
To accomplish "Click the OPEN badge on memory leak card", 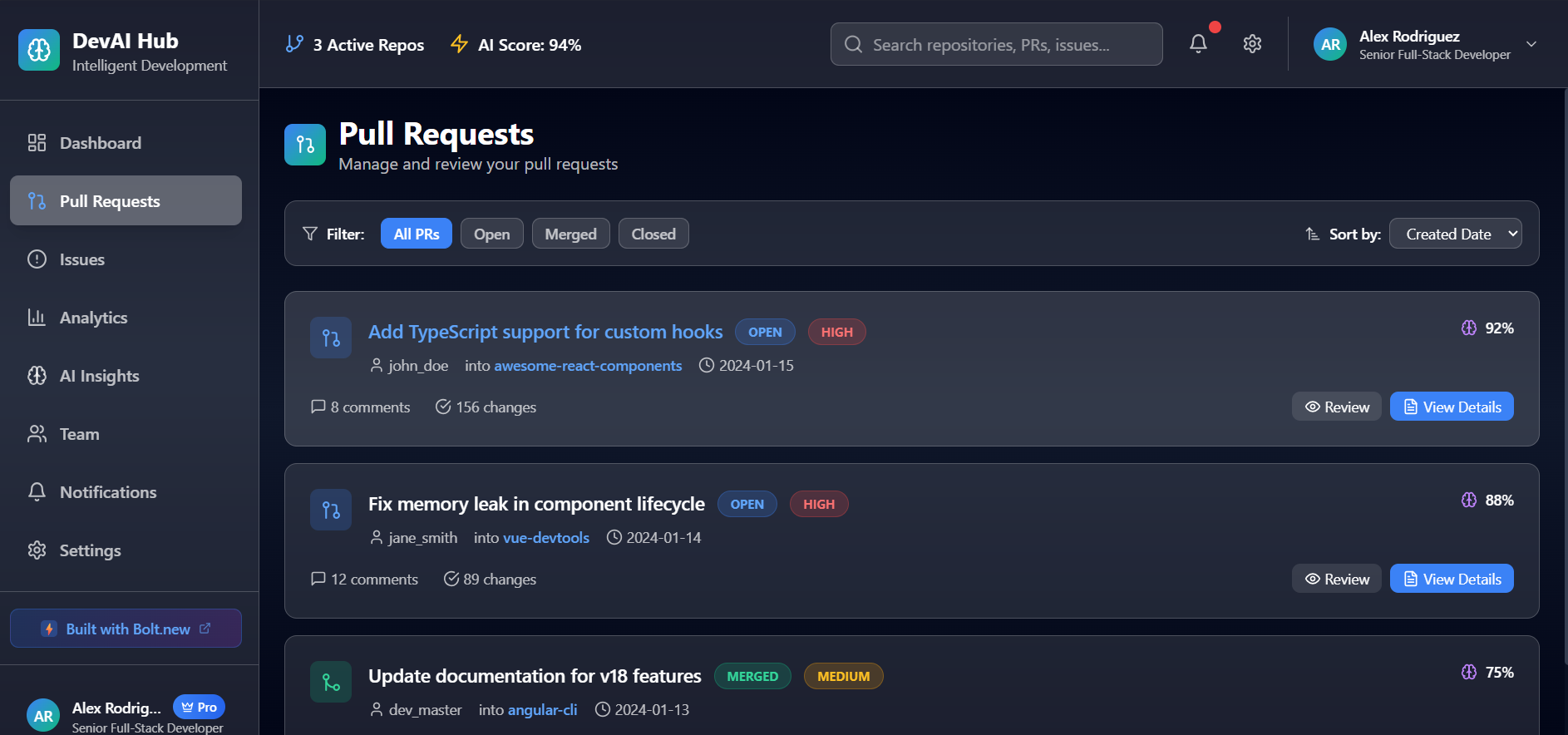I will coord(747,504).
